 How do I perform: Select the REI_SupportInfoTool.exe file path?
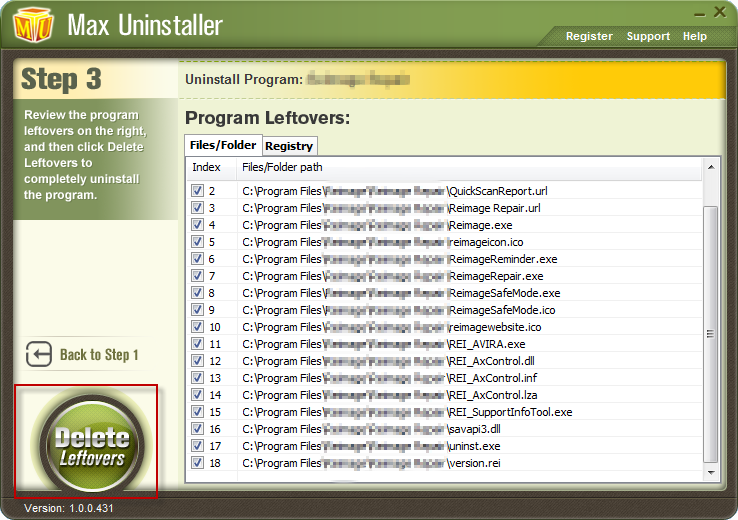[x=407, y=412]
